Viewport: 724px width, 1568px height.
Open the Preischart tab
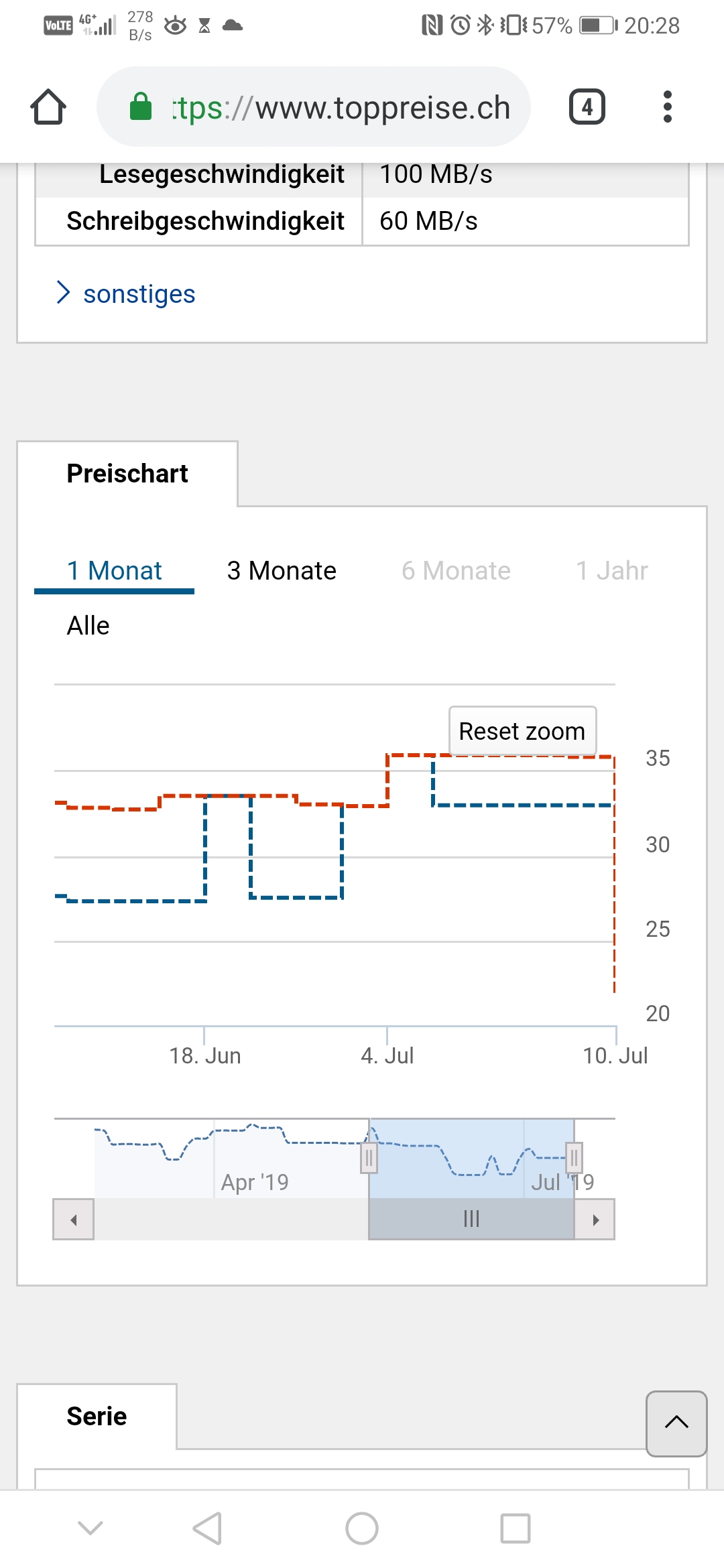pos(127,474)
